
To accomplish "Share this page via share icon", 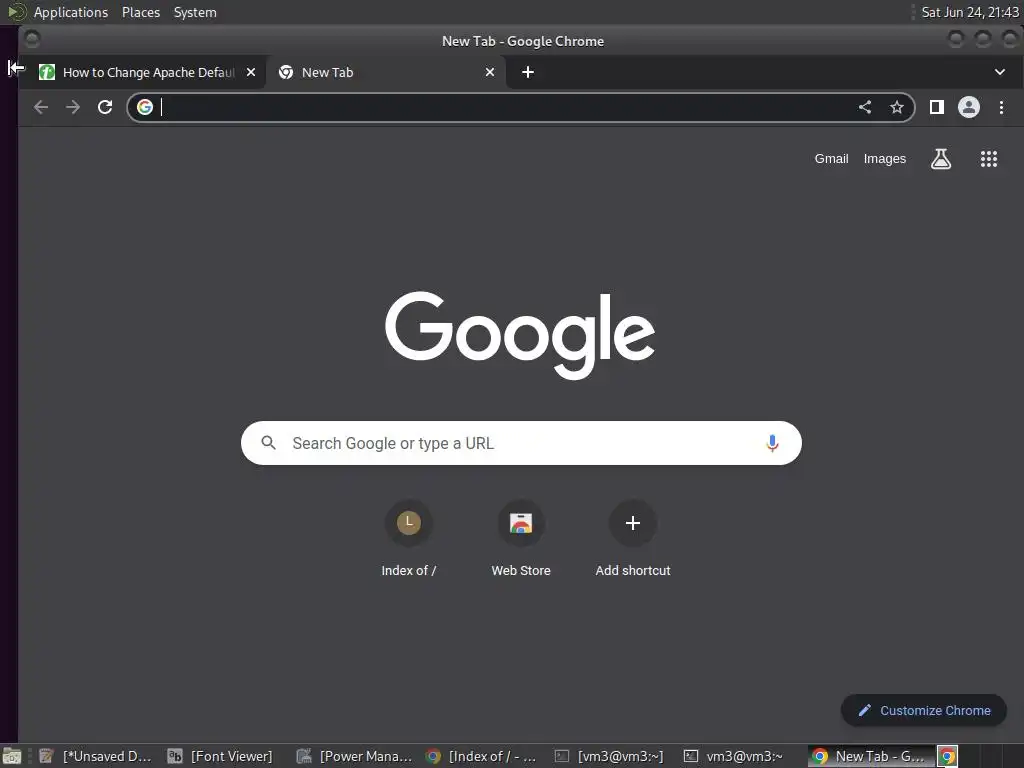I will click(865, 107).
